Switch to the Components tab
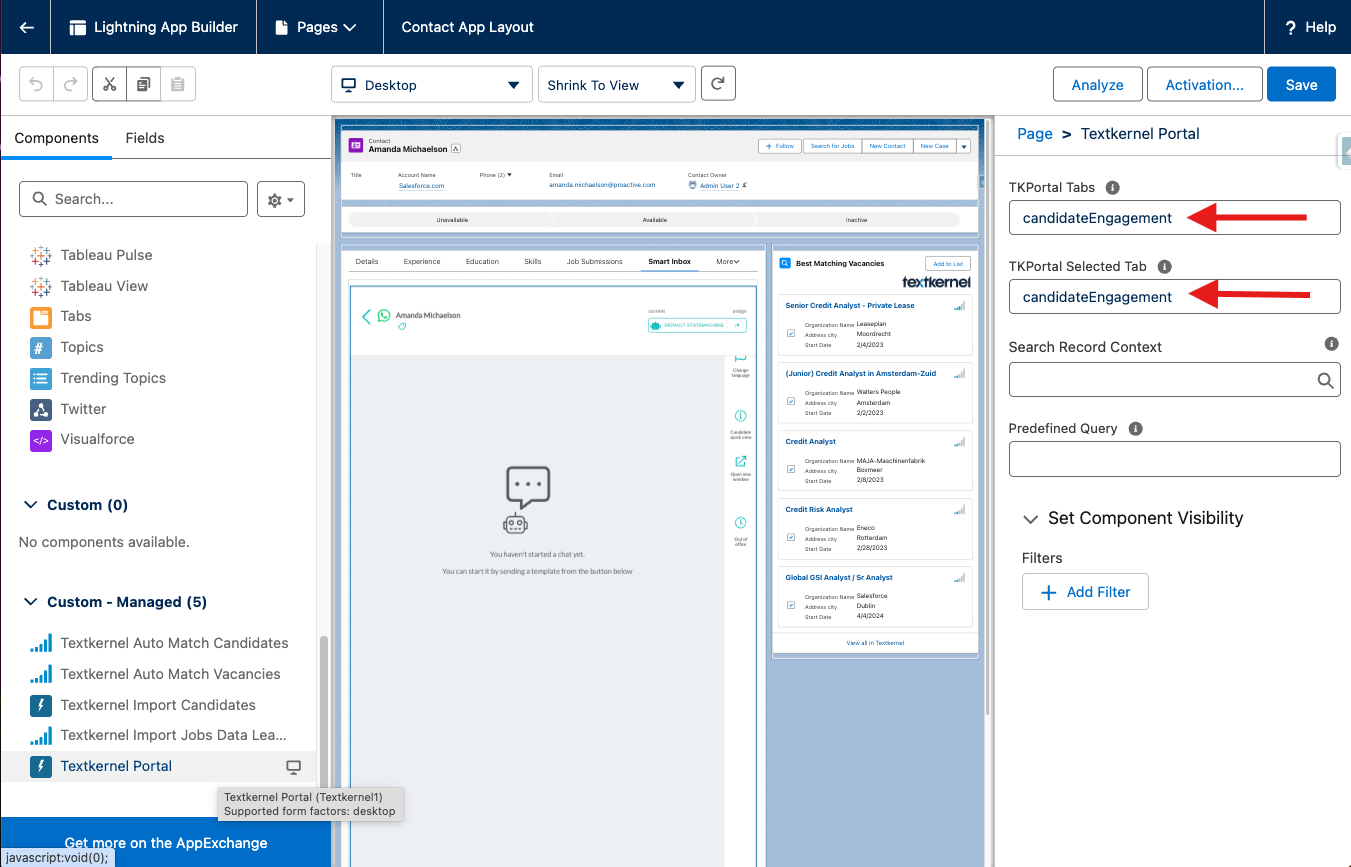Screen dimensions: 1351x867 (57, 138)
